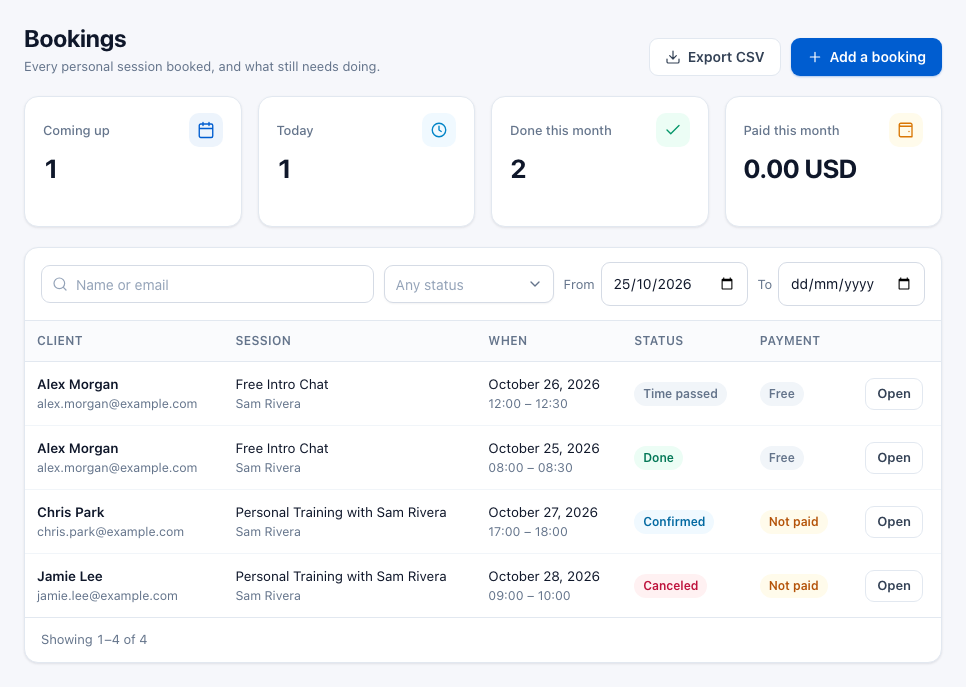Export bookings as CSV

click(715, 57)
